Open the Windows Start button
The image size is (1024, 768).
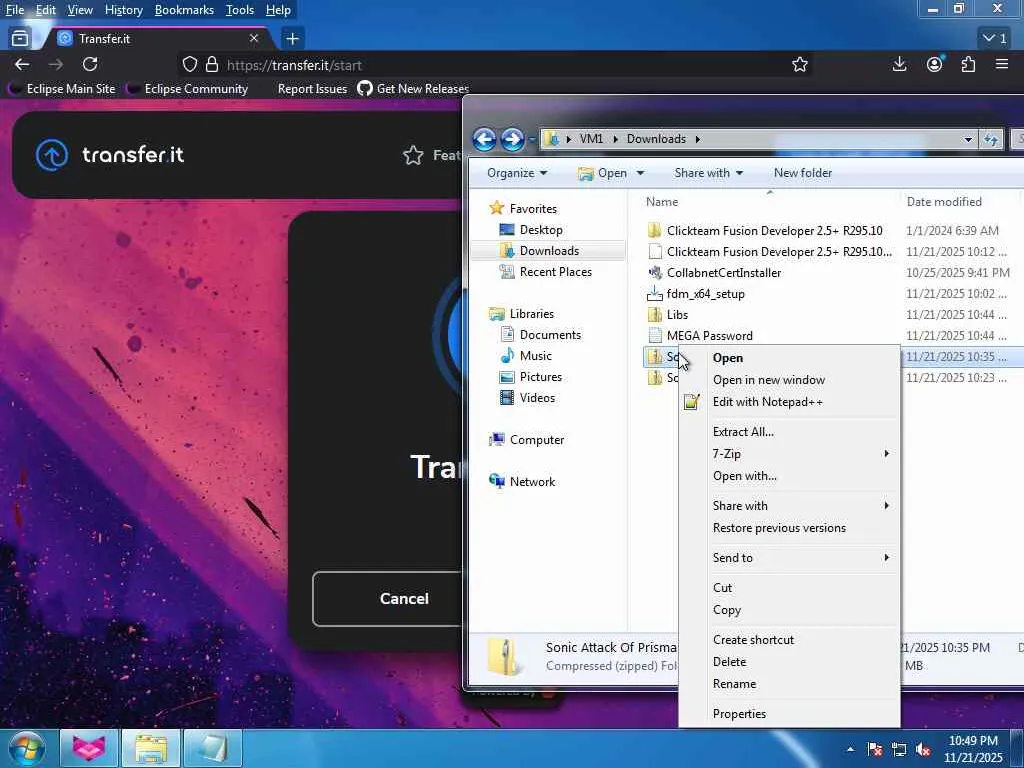point(27,748)
